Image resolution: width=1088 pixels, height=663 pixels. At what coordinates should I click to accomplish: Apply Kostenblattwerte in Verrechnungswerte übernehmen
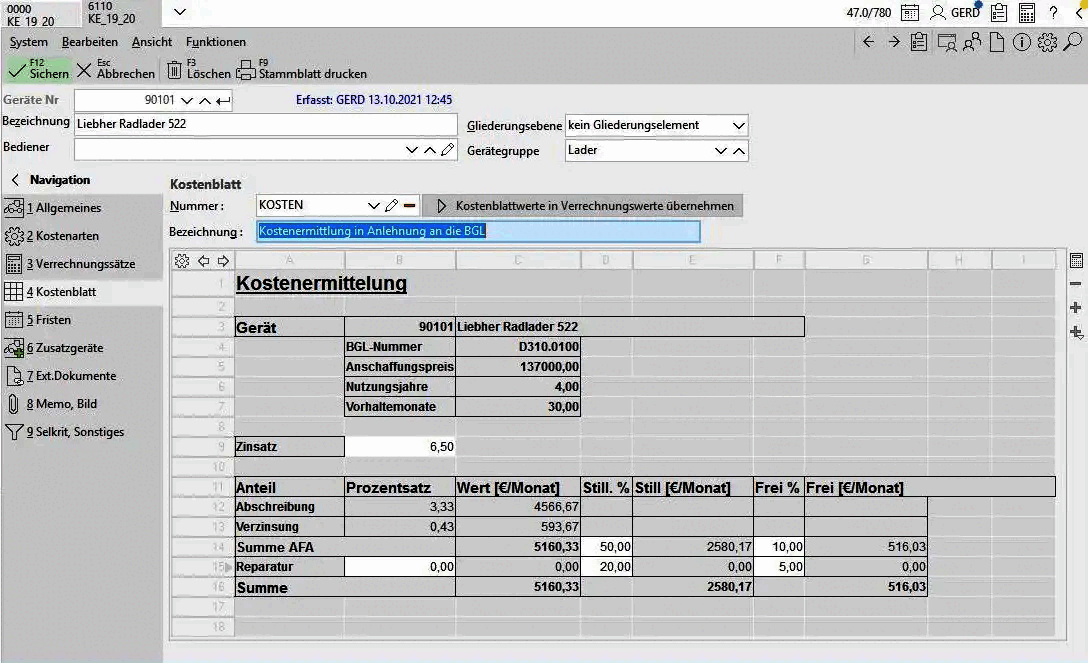(x=583, y=206)
